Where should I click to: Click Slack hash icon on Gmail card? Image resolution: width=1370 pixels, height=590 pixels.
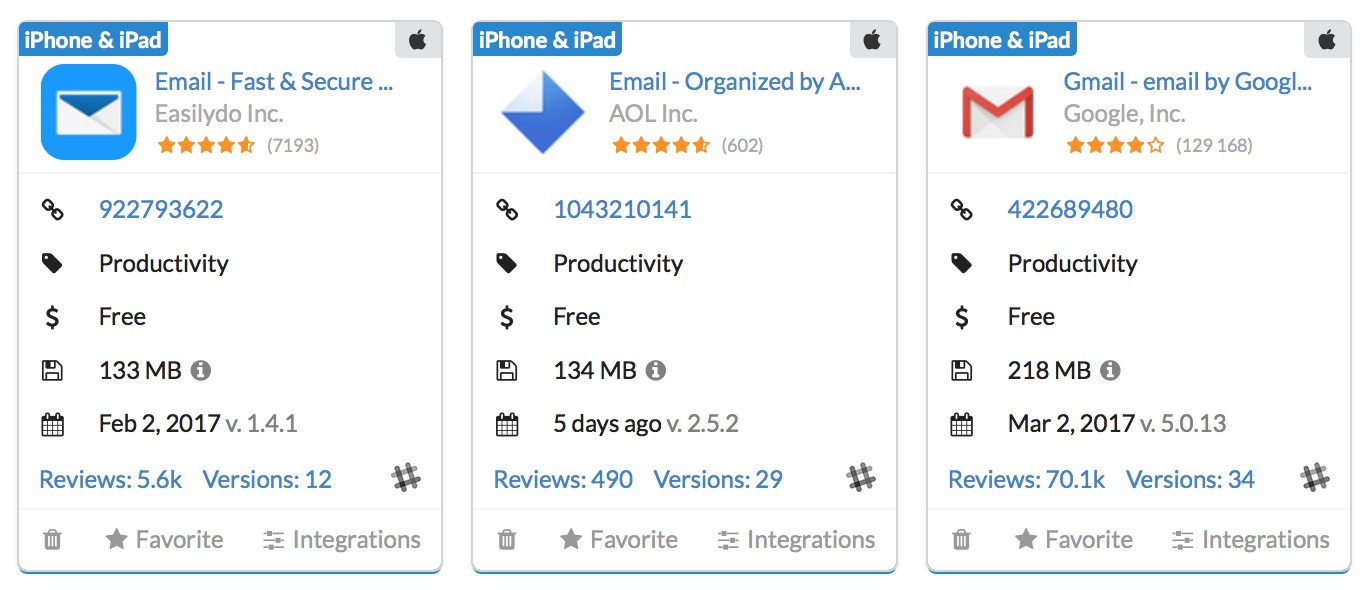1315,478
